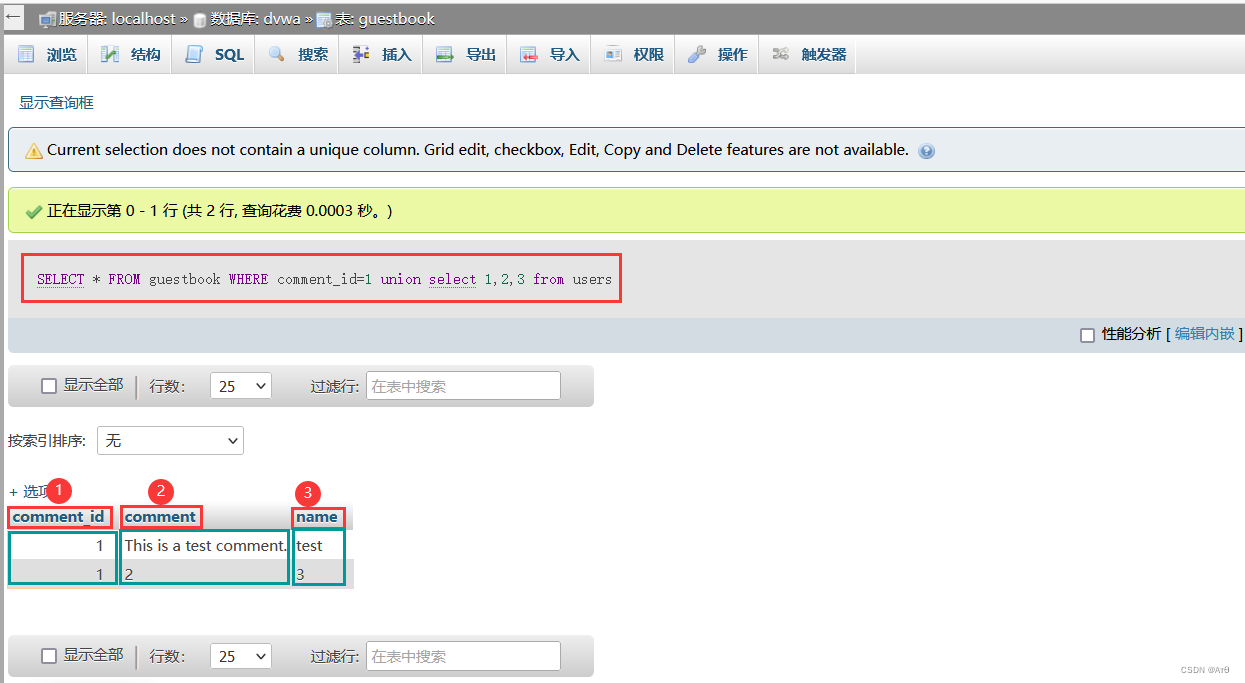Click the table icon before guestbook

(x=324, y=19)
